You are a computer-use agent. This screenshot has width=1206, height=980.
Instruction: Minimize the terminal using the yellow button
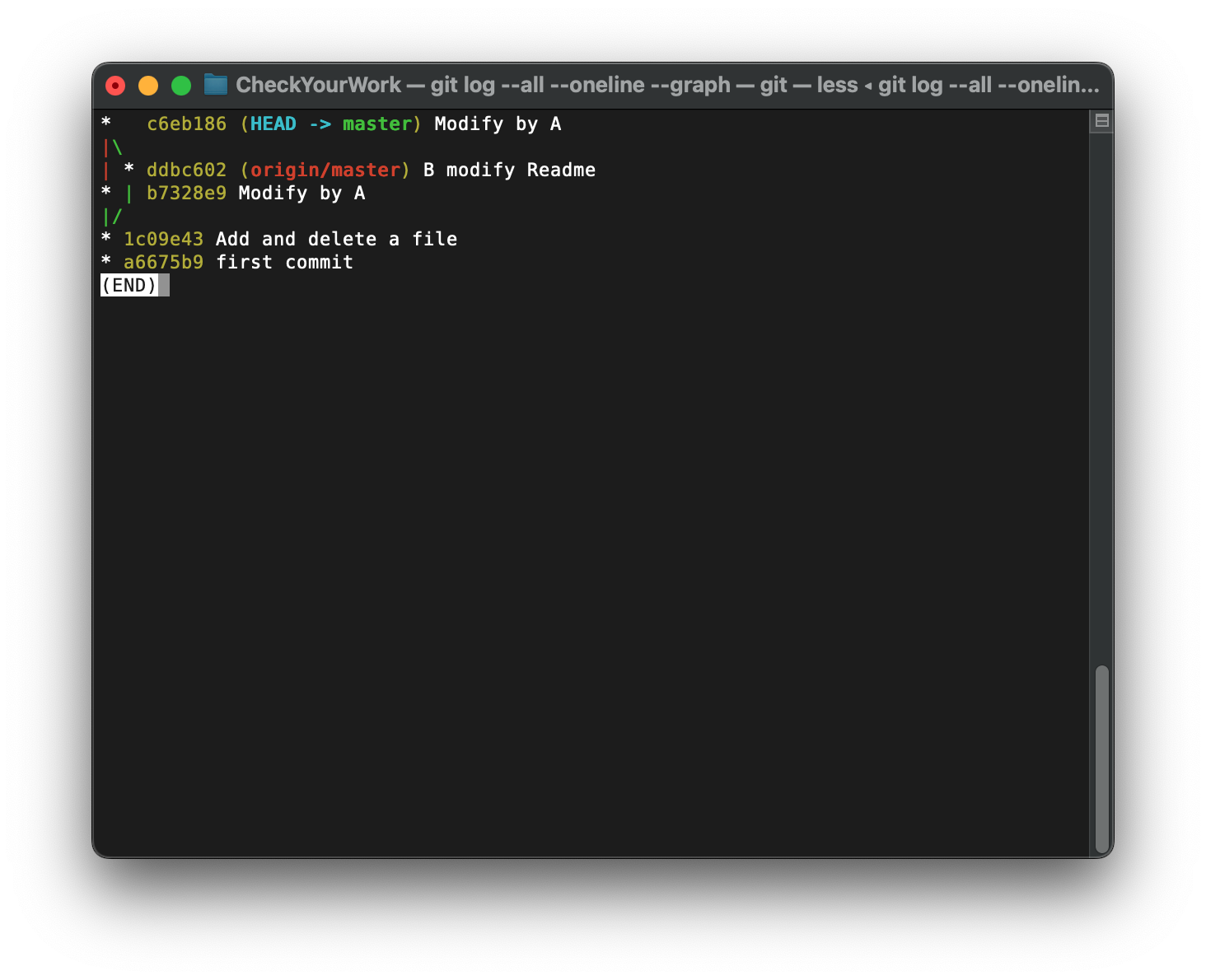[x=148, y=86]
